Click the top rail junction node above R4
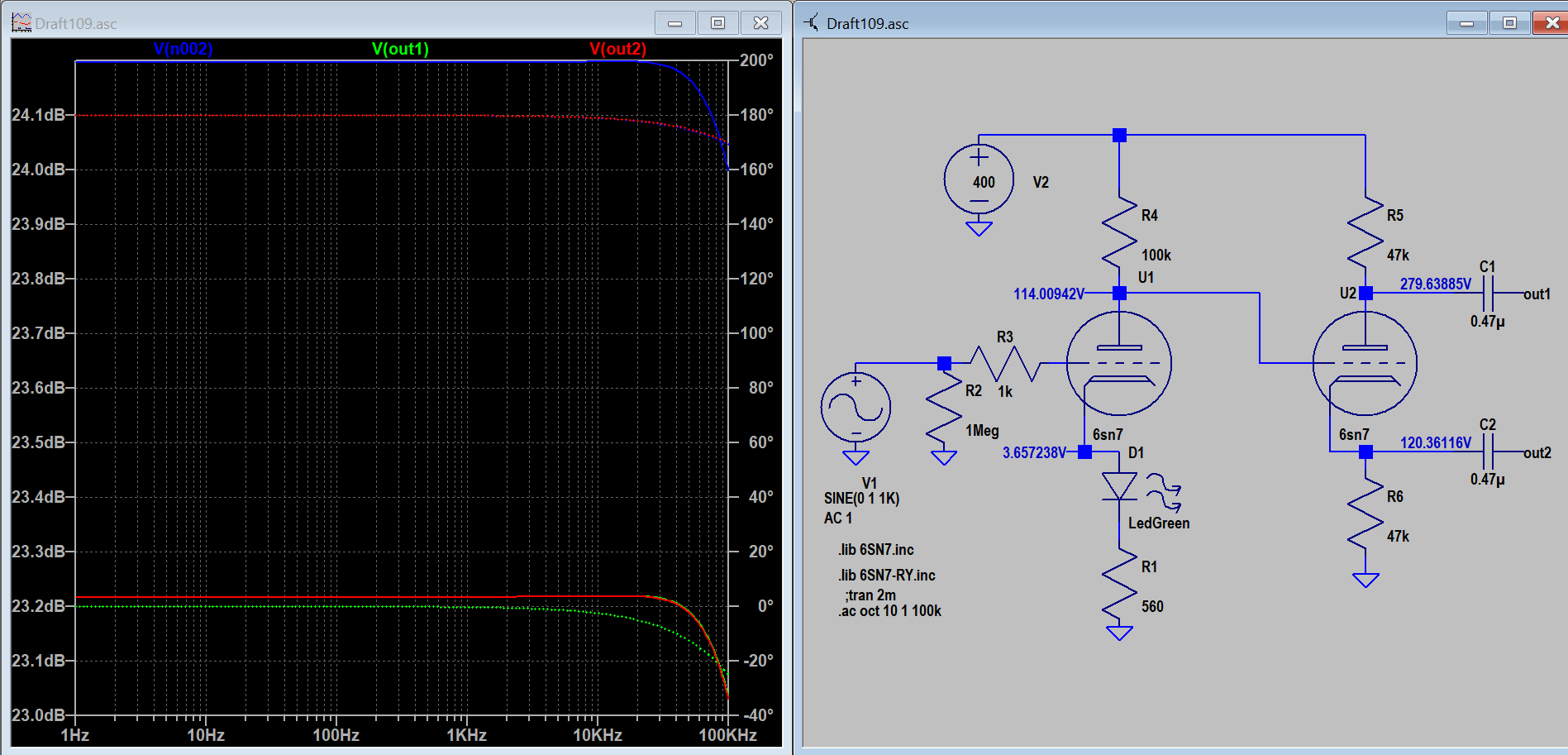 tap(1119, 135)
